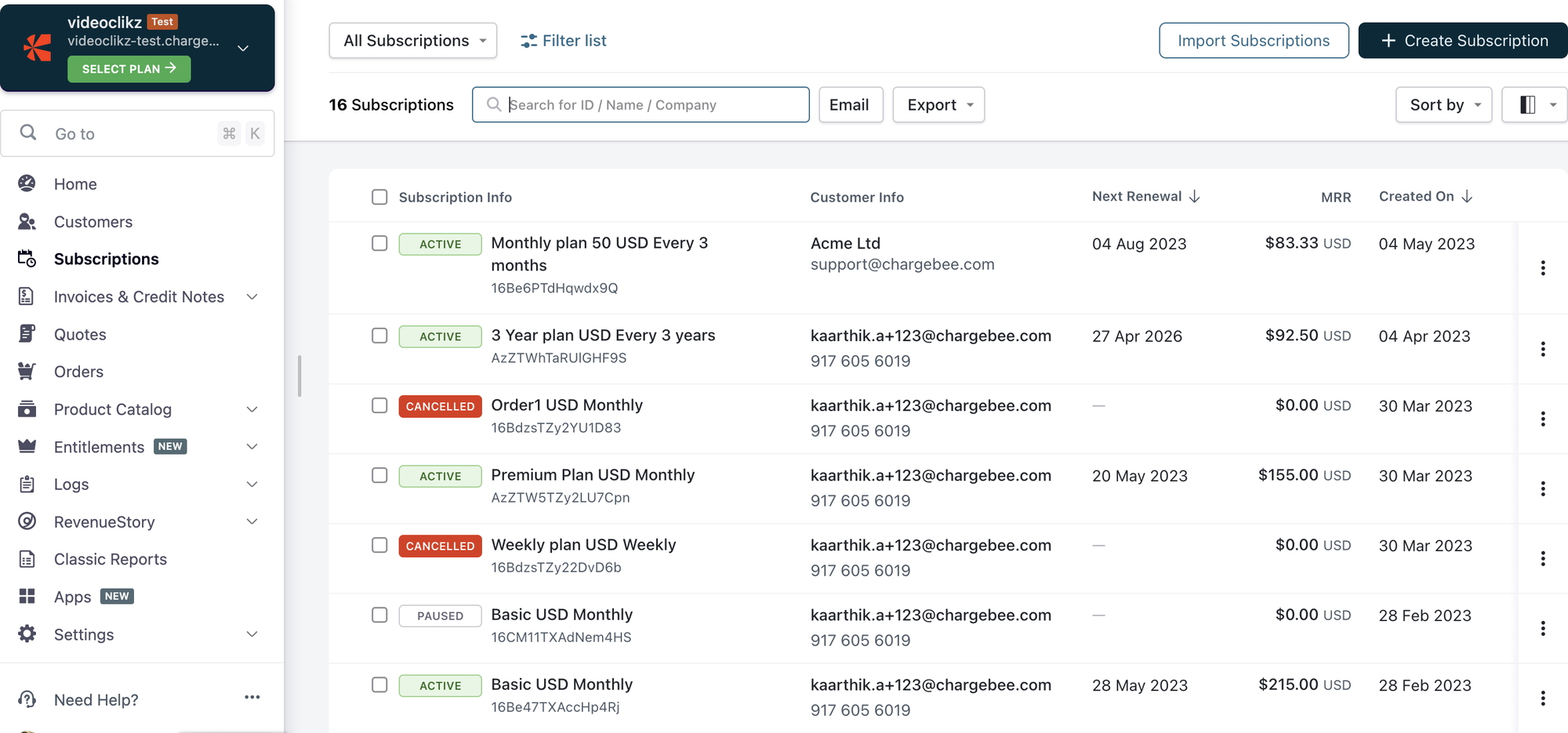1568x733 pixels.
Task: Select the Settings gear icon
Action: tap(27, 633)
